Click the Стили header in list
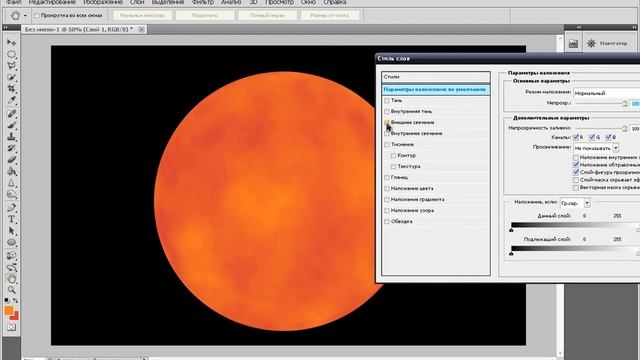 pos(436,77)
